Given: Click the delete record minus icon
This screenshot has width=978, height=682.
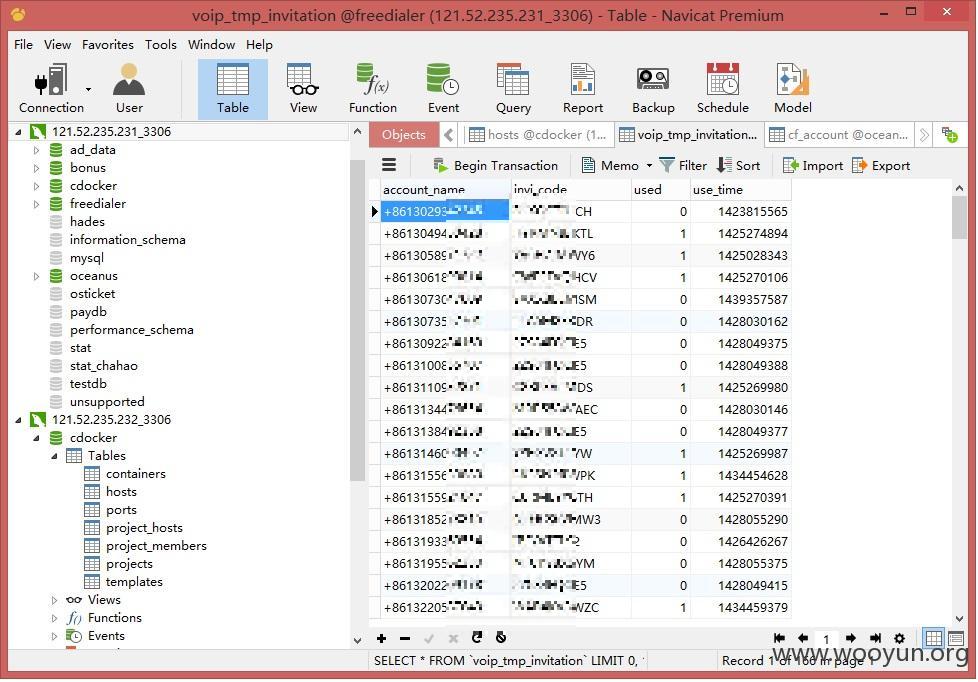Looking at the screenshot, I should 405,638.
